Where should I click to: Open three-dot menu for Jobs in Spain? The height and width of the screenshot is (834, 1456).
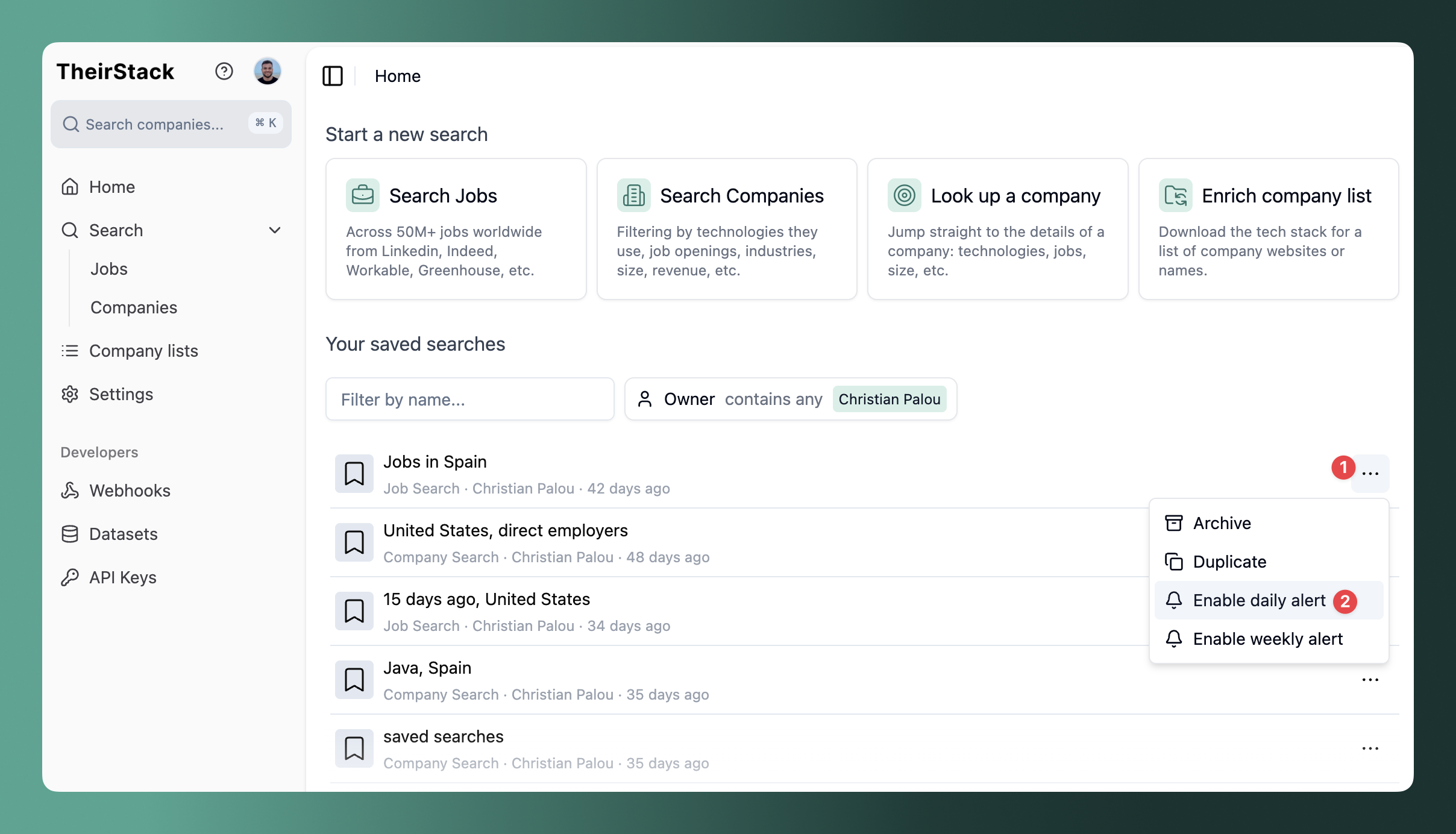pos(1370,474)
